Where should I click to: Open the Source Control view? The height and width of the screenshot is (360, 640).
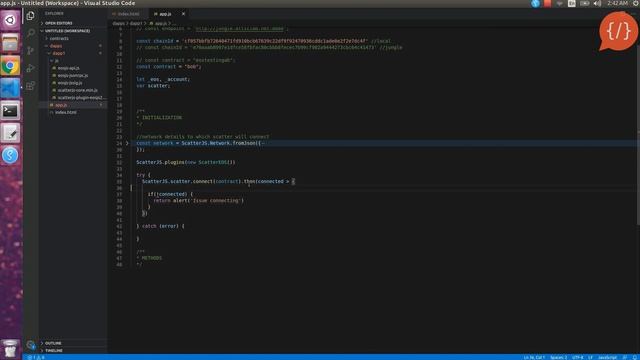31,51
